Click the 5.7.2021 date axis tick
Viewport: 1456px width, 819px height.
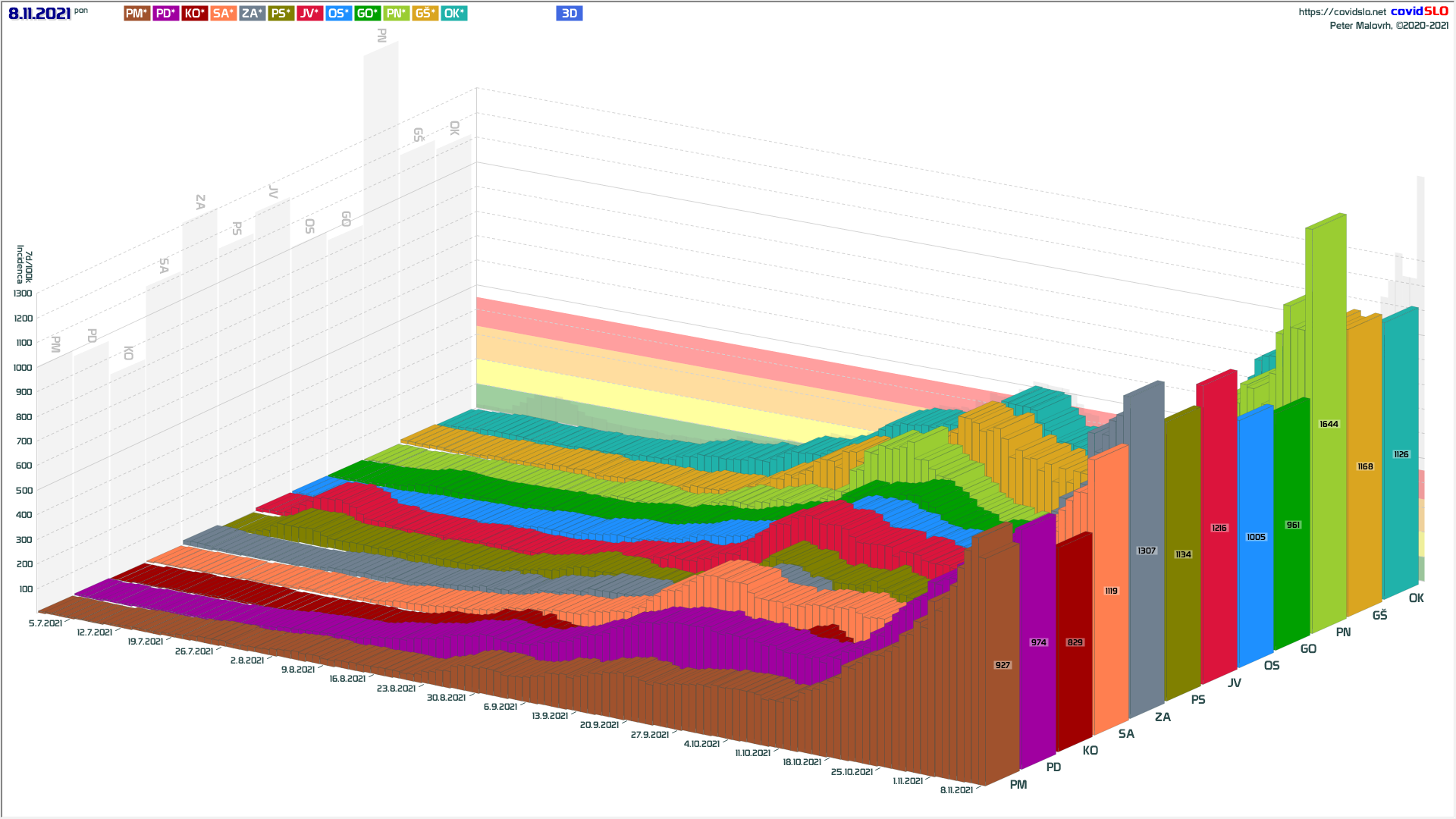click(45, 623)
